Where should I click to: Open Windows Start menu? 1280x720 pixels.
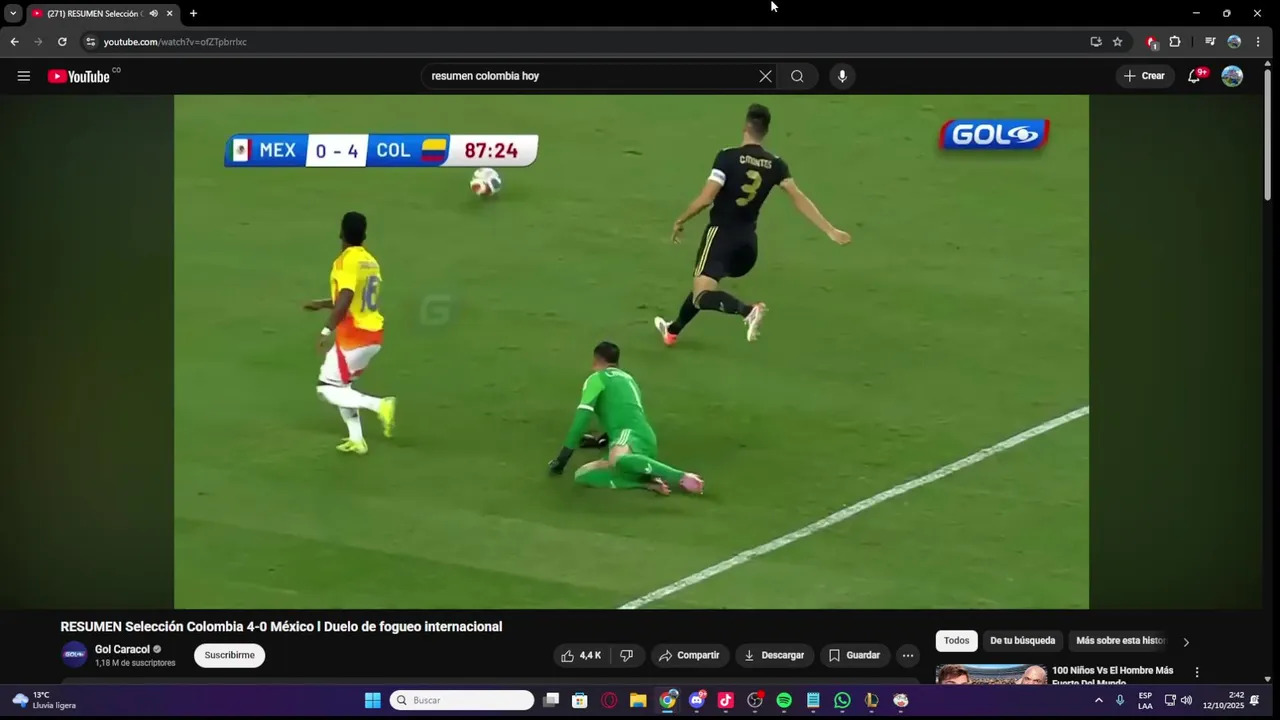click(372, 700)
